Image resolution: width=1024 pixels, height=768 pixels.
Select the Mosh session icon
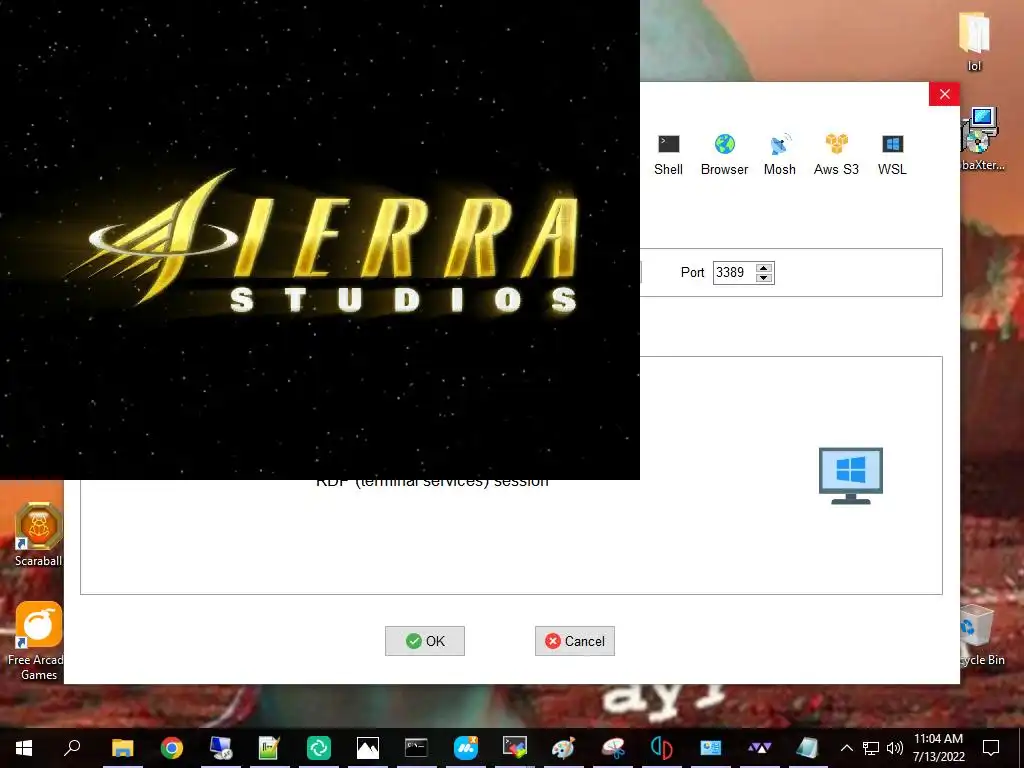coord(780,155)
